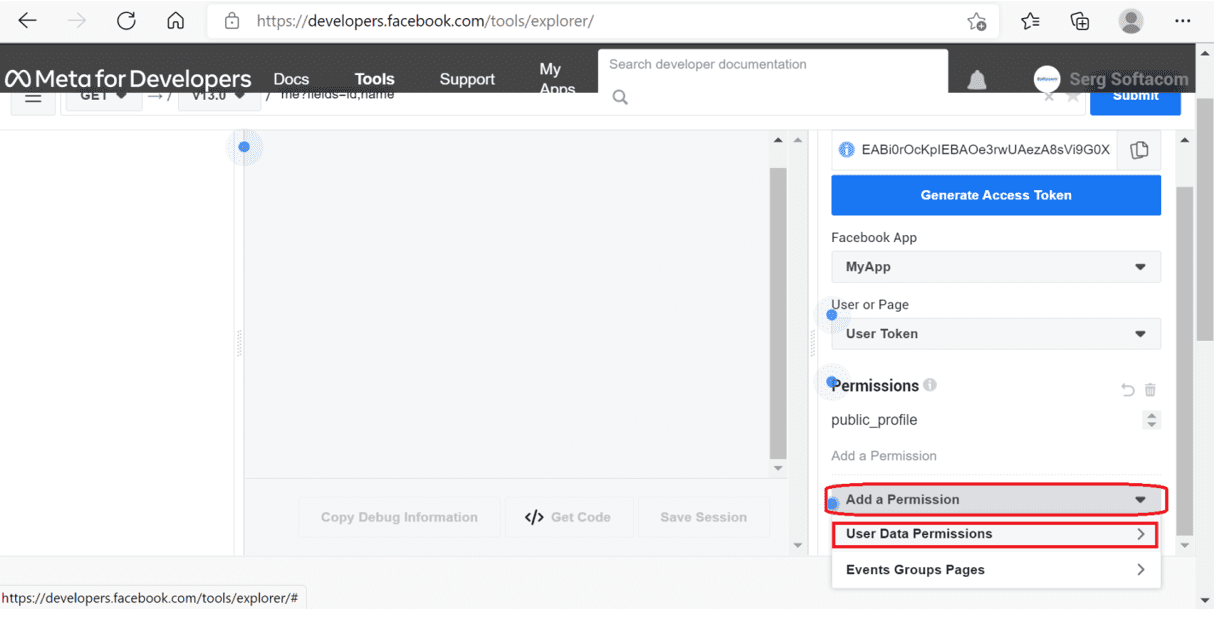Viewport: 1223px width, 625px height.
Task: Click the info icon next to Permissions
Action: [x=930, y=385]
